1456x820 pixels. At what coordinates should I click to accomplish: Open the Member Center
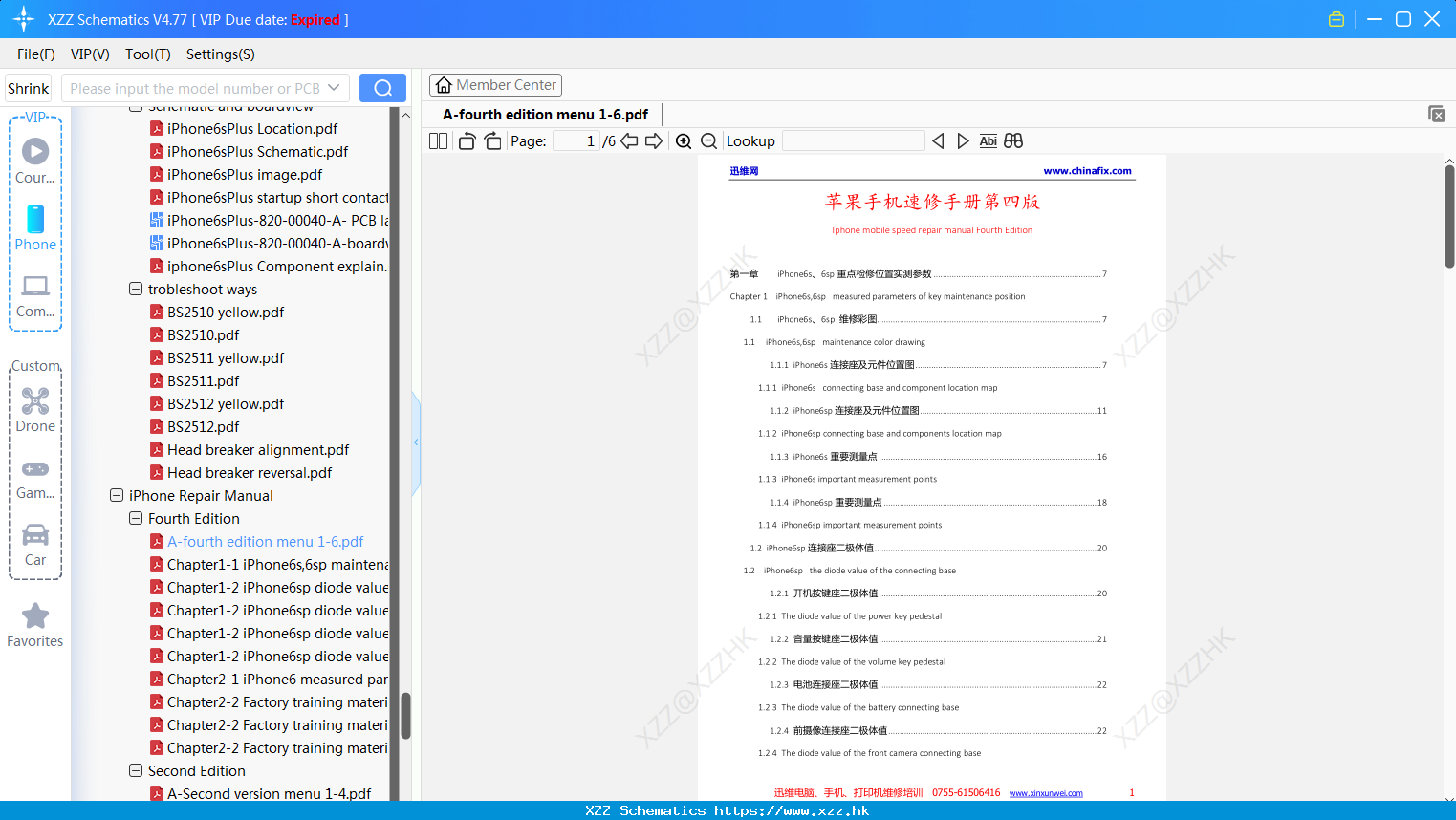tap(495, 85)
